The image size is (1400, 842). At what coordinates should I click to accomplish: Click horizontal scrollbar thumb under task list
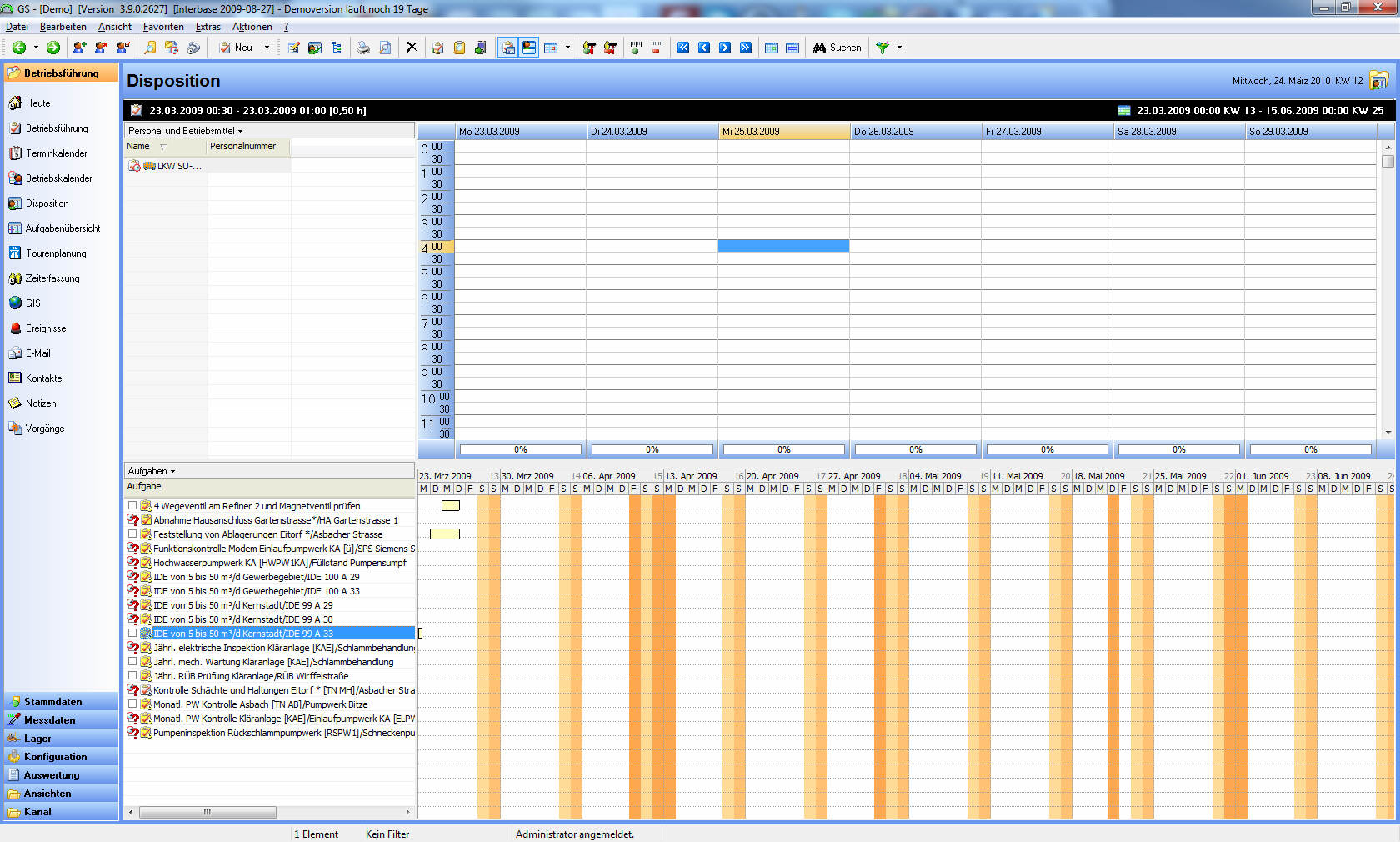coord(207,812)
